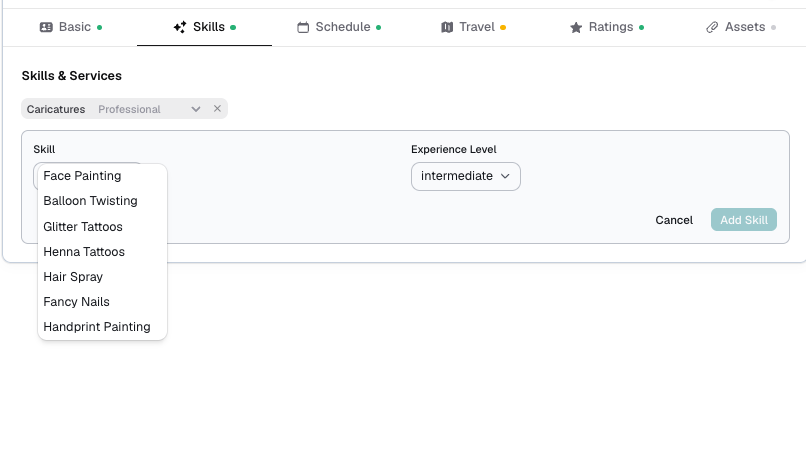Click the Assets paperclip icon
This screenshot has width=806, height=464.
(712, 27)
